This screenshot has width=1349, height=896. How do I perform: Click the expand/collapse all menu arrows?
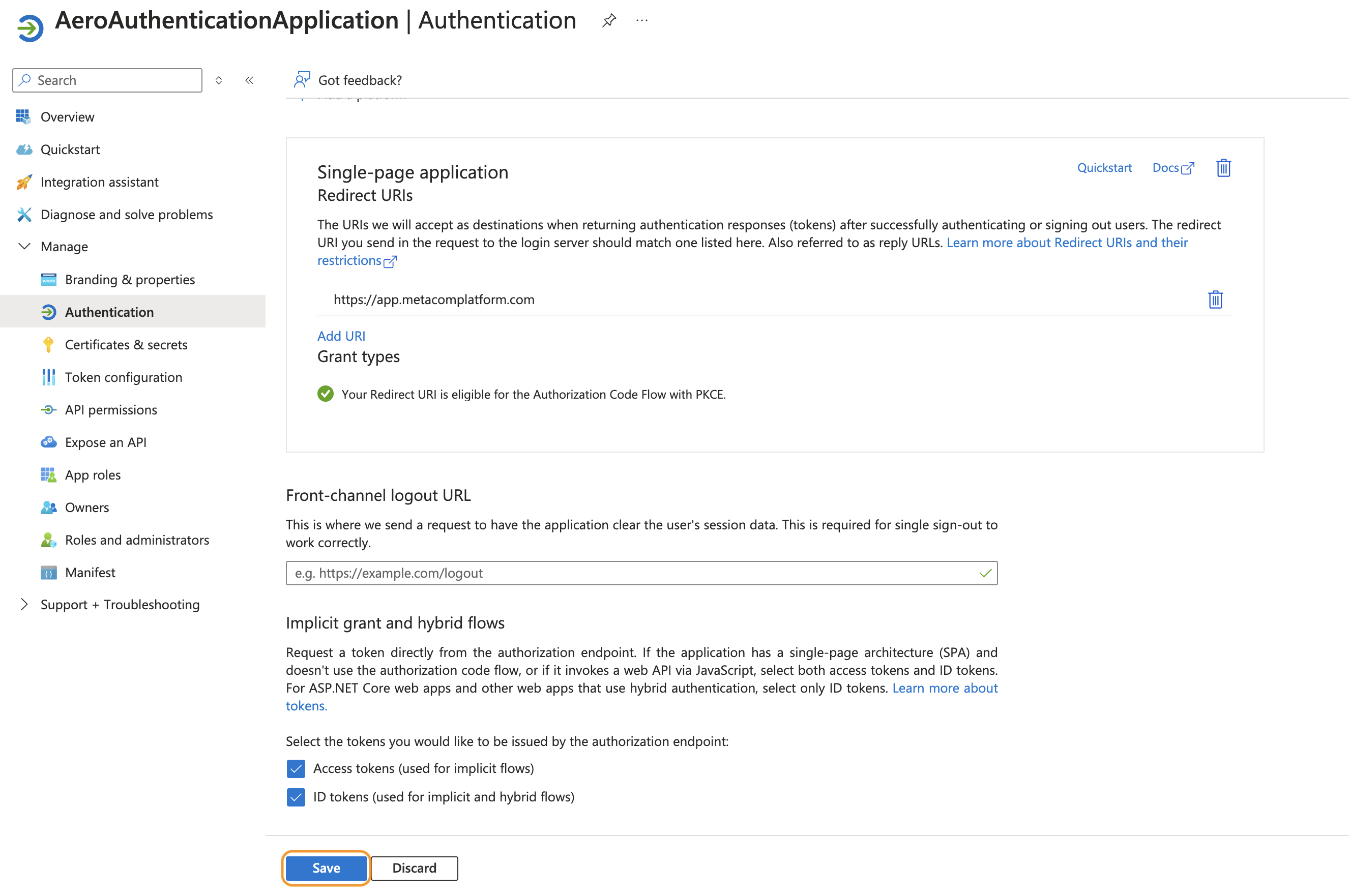(218, 80)
